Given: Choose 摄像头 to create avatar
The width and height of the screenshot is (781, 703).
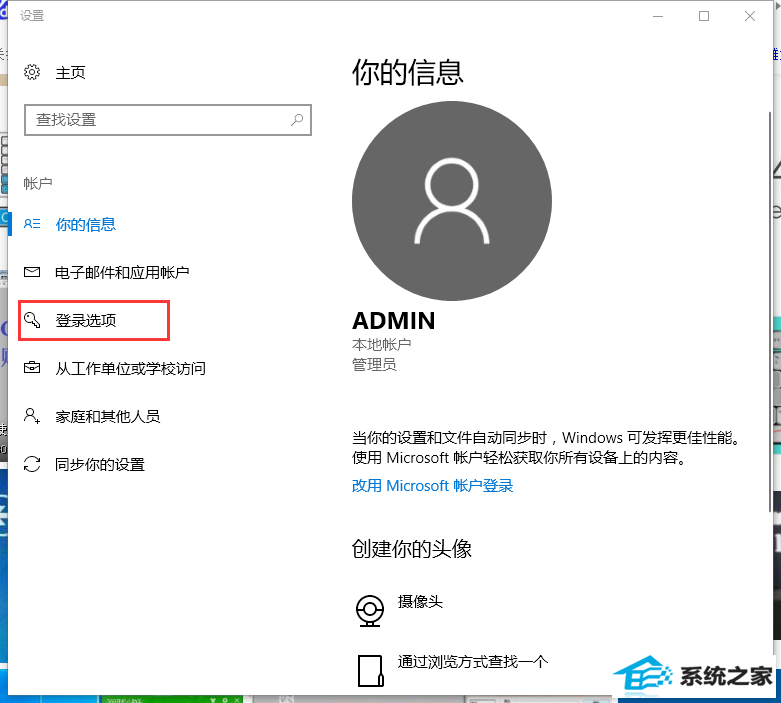Looking at the screenshot, I should (x=420, y=602).
